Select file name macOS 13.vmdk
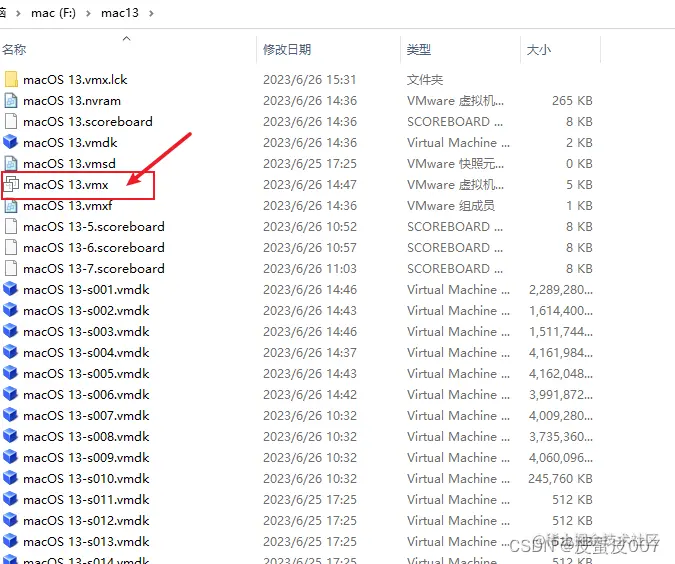Screen dimensions: 675x564 click(x=70, y=143)
